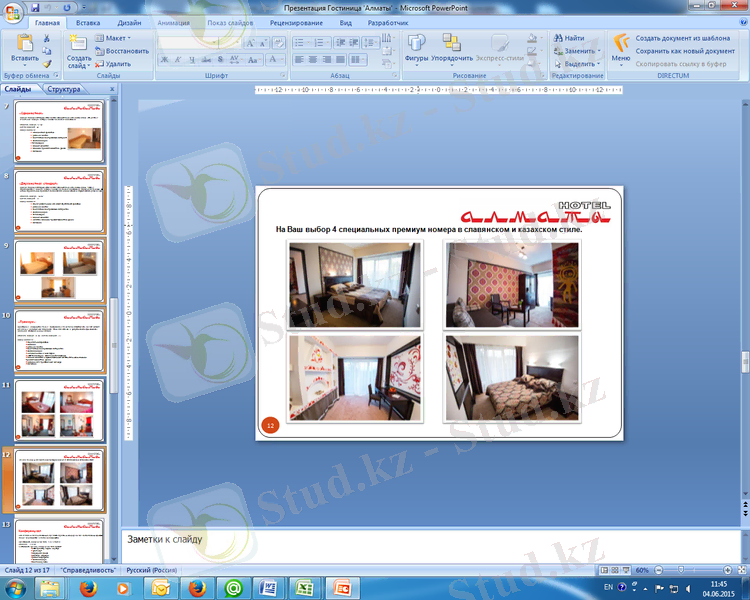The width and height of the screenshot is (750, 600).
Task: Open the Дизайн ribbon tab
Action: pos(129,22)
